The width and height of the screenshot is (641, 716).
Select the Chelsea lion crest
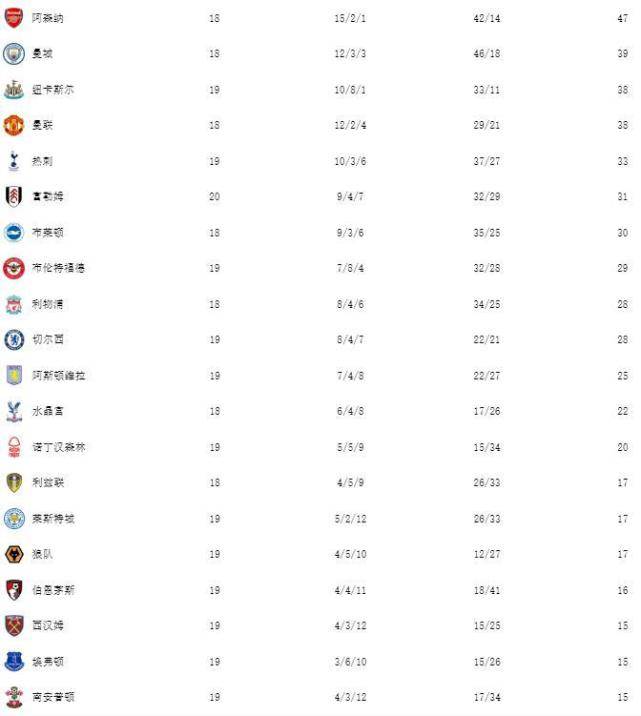[14, 340]
